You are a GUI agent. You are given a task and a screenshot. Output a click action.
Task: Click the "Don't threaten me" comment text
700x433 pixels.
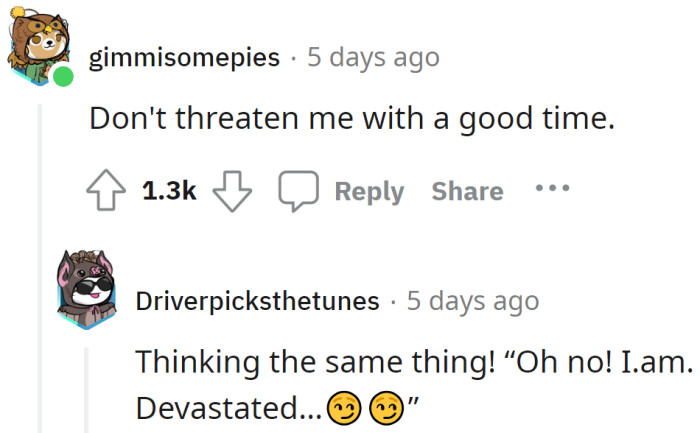(x=349, y=119)
